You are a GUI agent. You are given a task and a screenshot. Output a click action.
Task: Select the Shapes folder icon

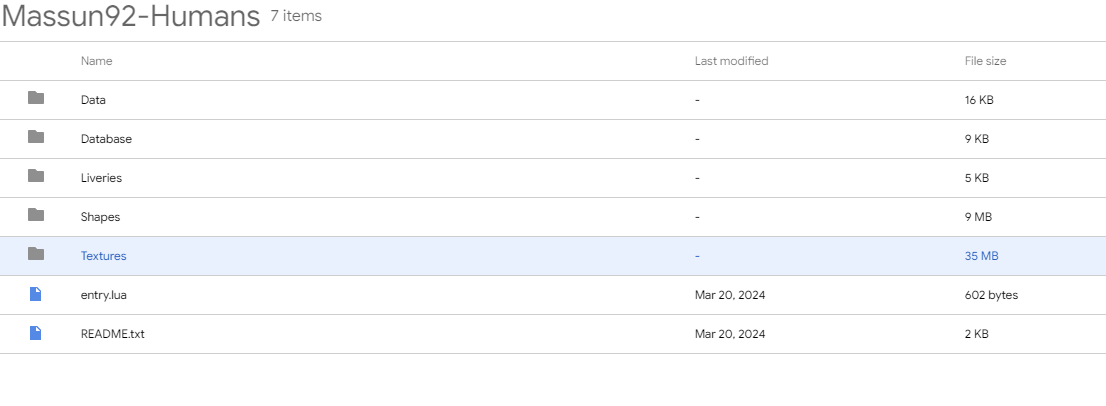click(x=36, y=214)
